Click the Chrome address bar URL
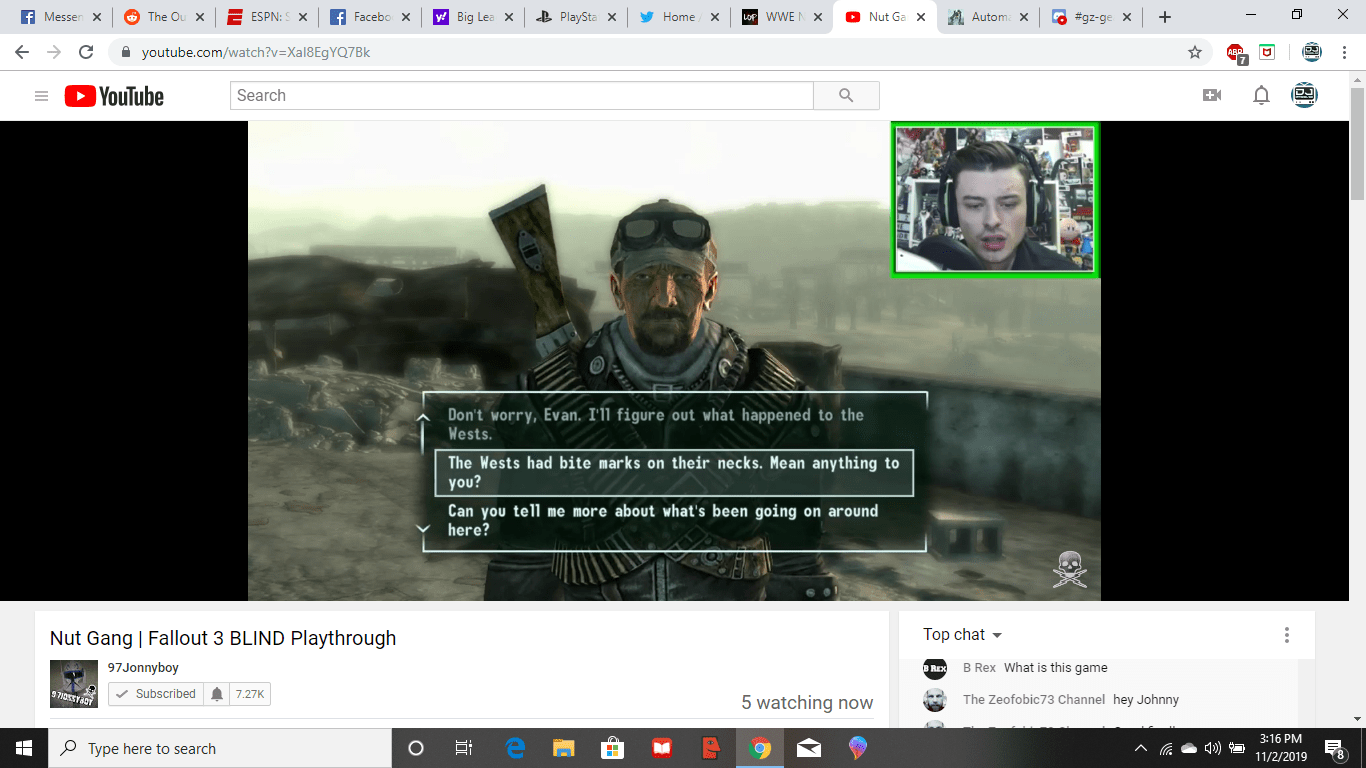This screenshot has height=768, width=1366. [255, 52]
